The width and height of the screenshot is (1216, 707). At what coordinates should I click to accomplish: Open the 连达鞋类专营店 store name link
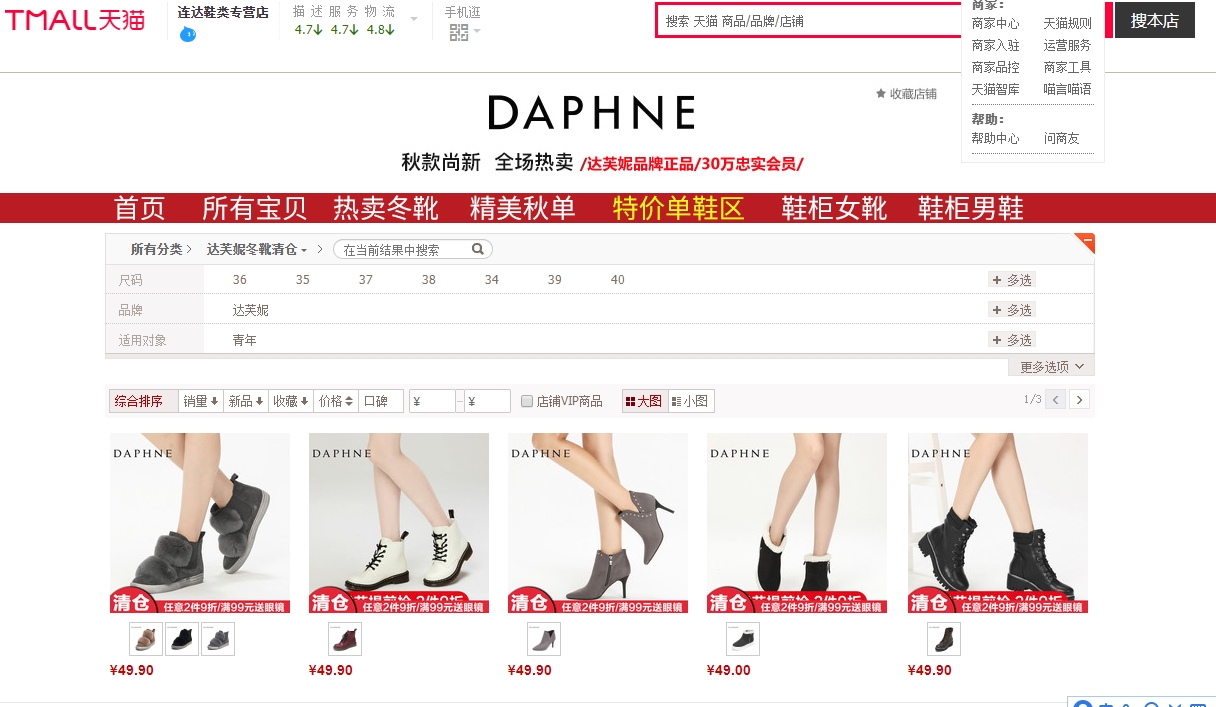pos(223,13)
